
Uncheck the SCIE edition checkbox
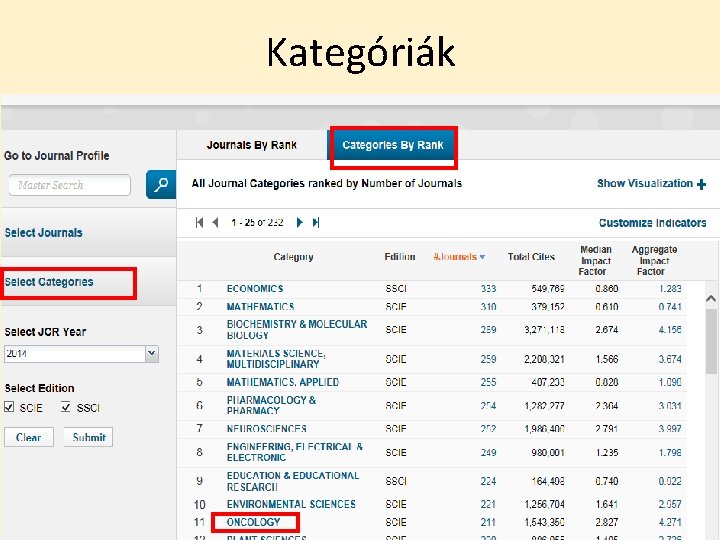(x=9, y=407)
